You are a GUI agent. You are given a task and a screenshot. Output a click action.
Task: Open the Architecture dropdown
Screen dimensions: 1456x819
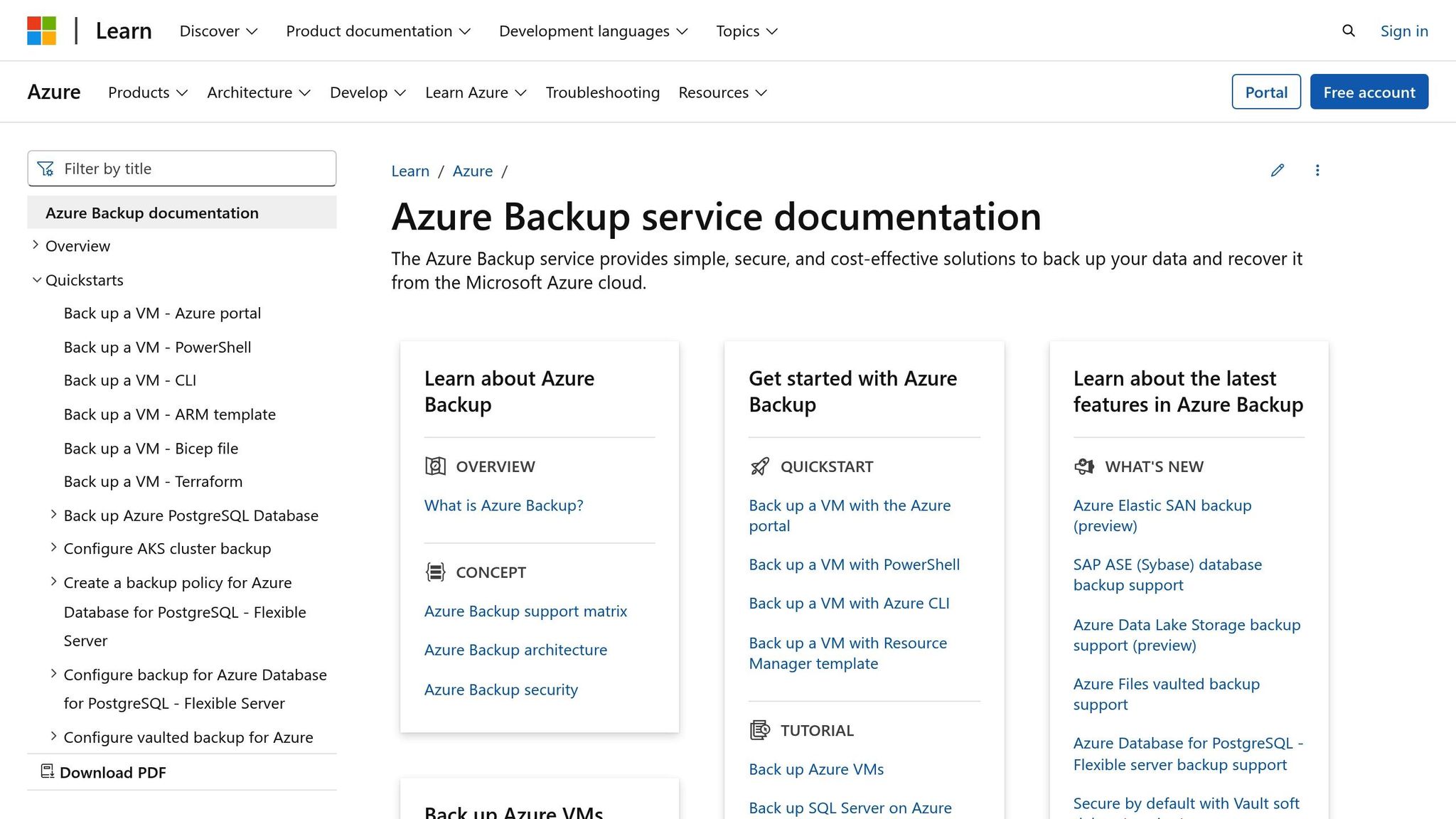click(259, 92)
